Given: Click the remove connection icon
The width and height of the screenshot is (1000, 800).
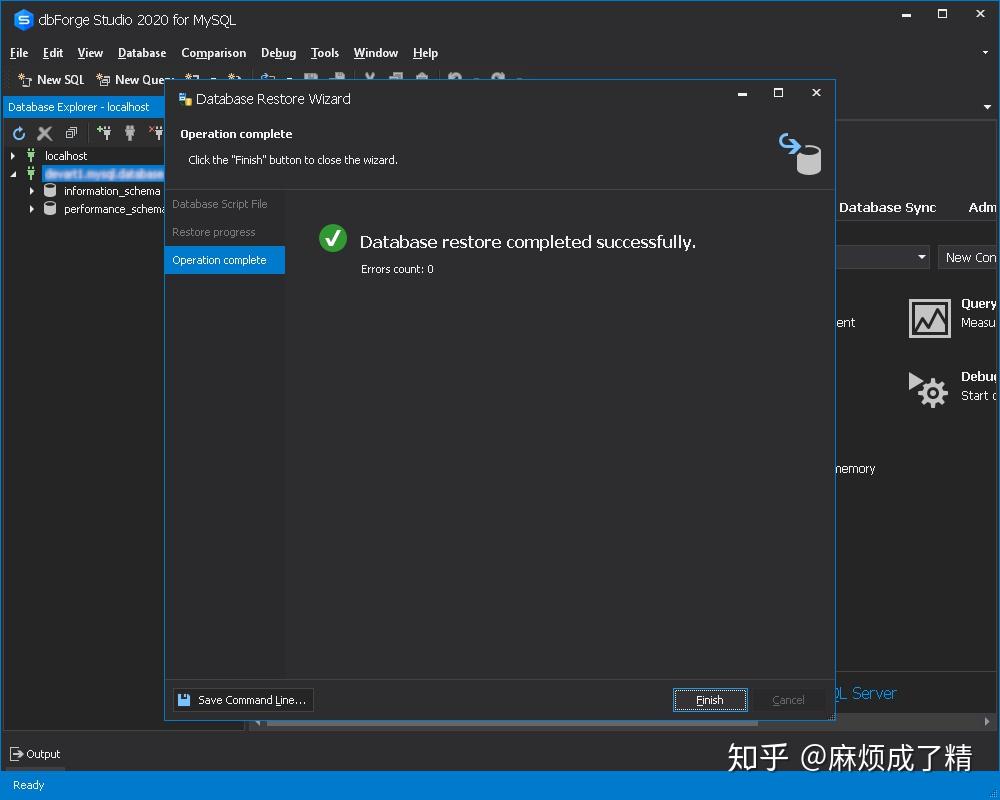Looking at the screenshot, I should pos(156,132).
